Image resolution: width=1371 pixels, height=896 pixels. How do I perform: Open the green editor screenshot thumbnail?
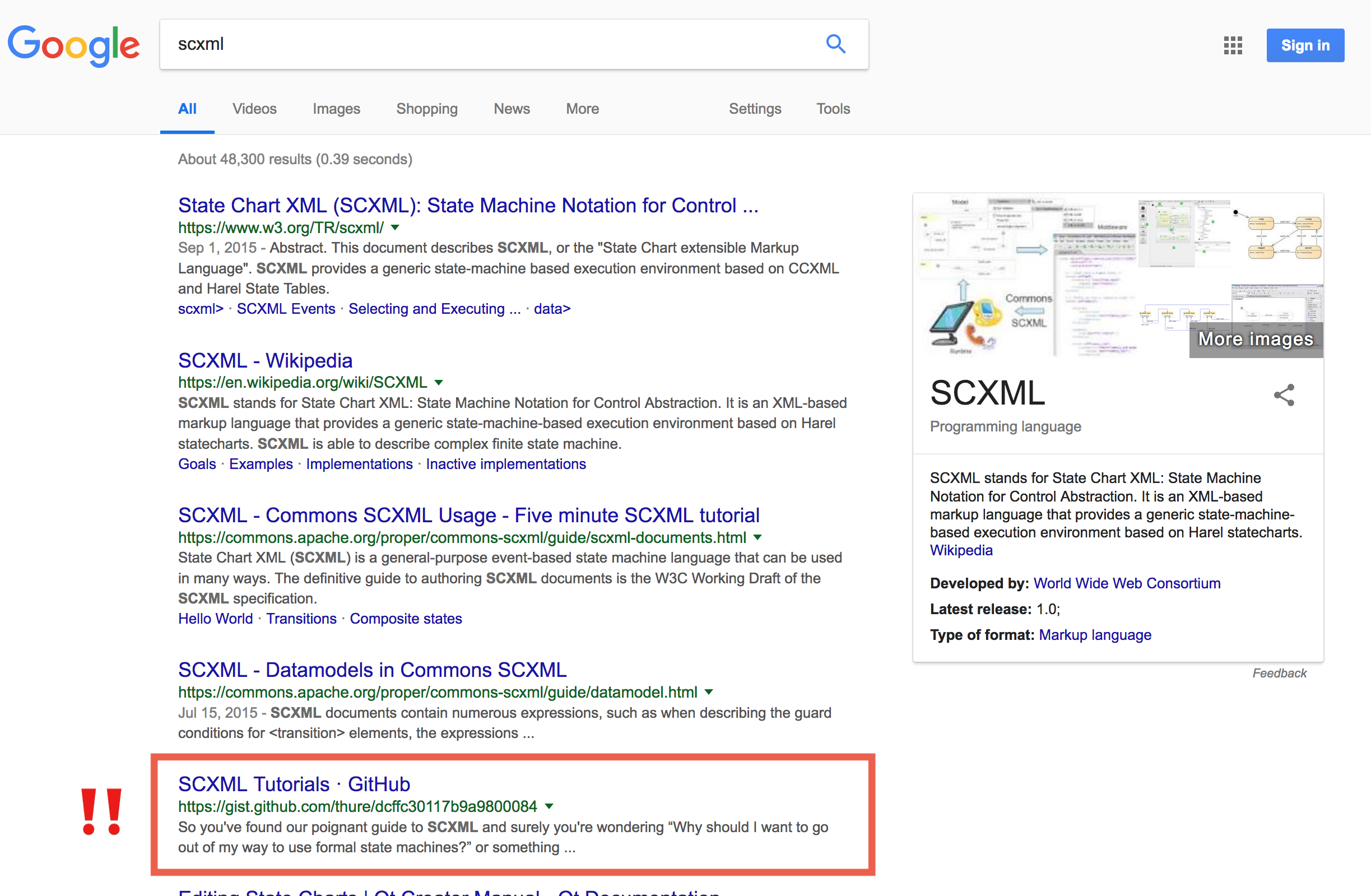pyautogui.click(x=1184, y=233)
